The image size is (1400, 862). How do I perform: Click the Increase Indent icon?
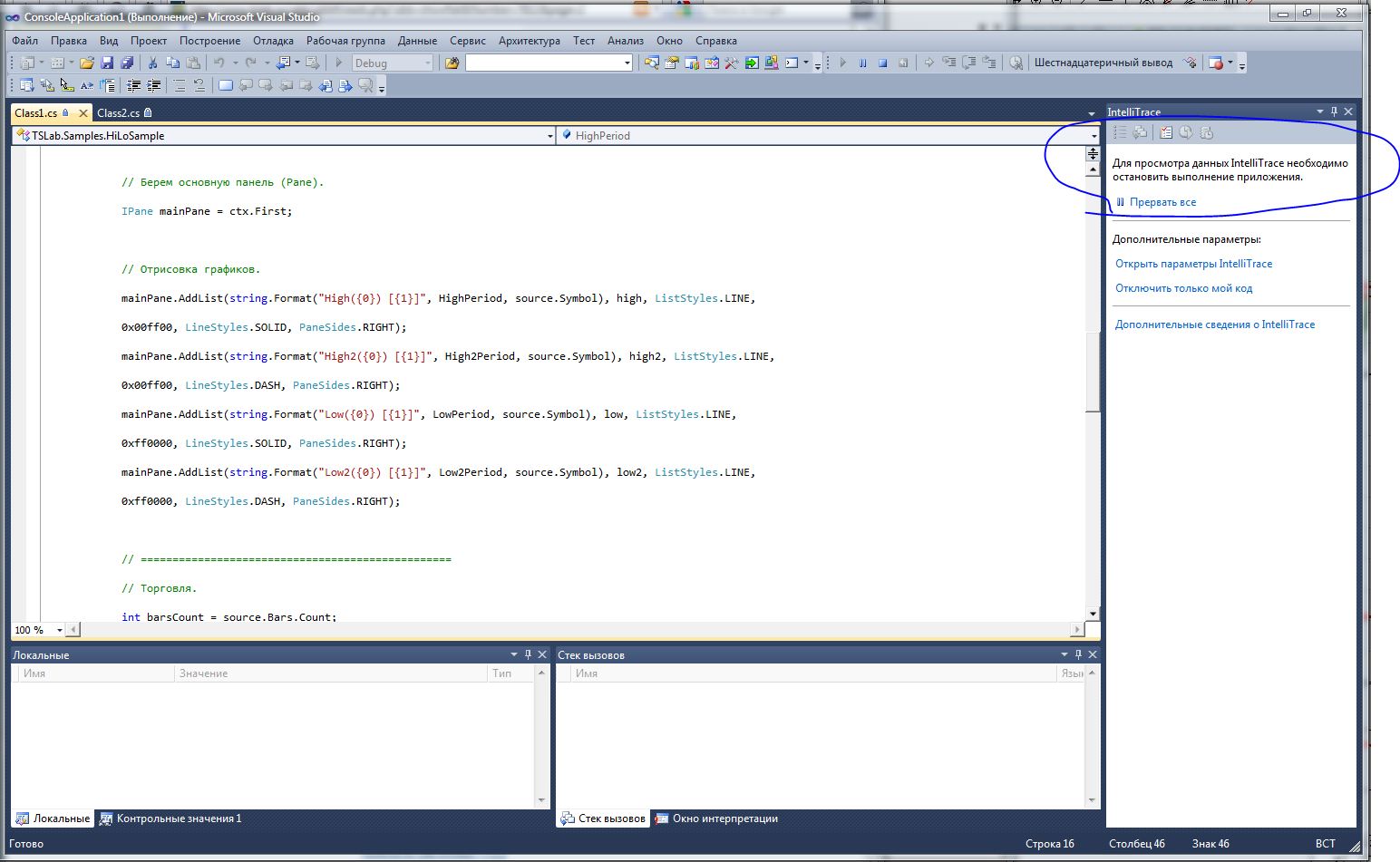tap(154, 86)
